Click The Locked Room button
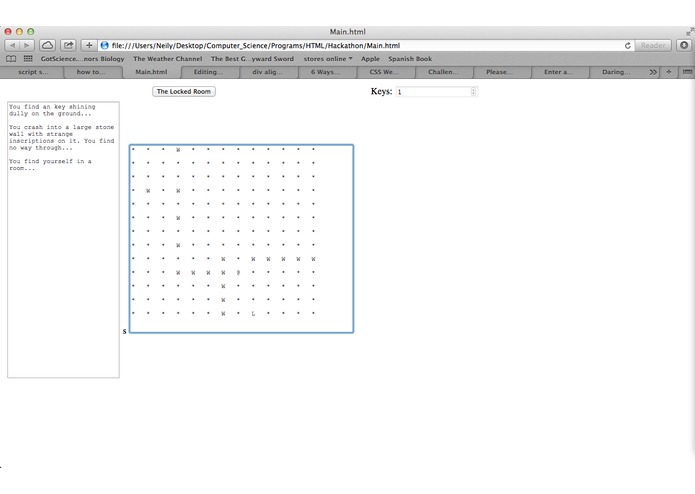The height and width of the screenshot is (494, 695). tap(184, 91)
